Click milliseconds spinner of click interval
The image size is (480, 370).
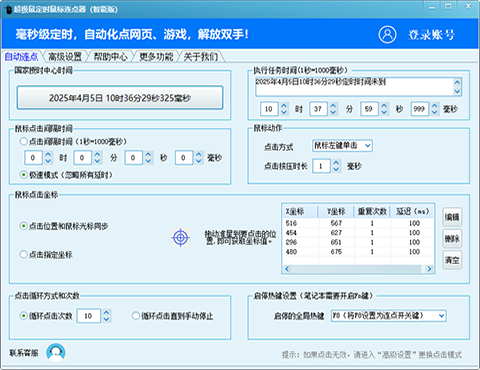tap(199, 158)
